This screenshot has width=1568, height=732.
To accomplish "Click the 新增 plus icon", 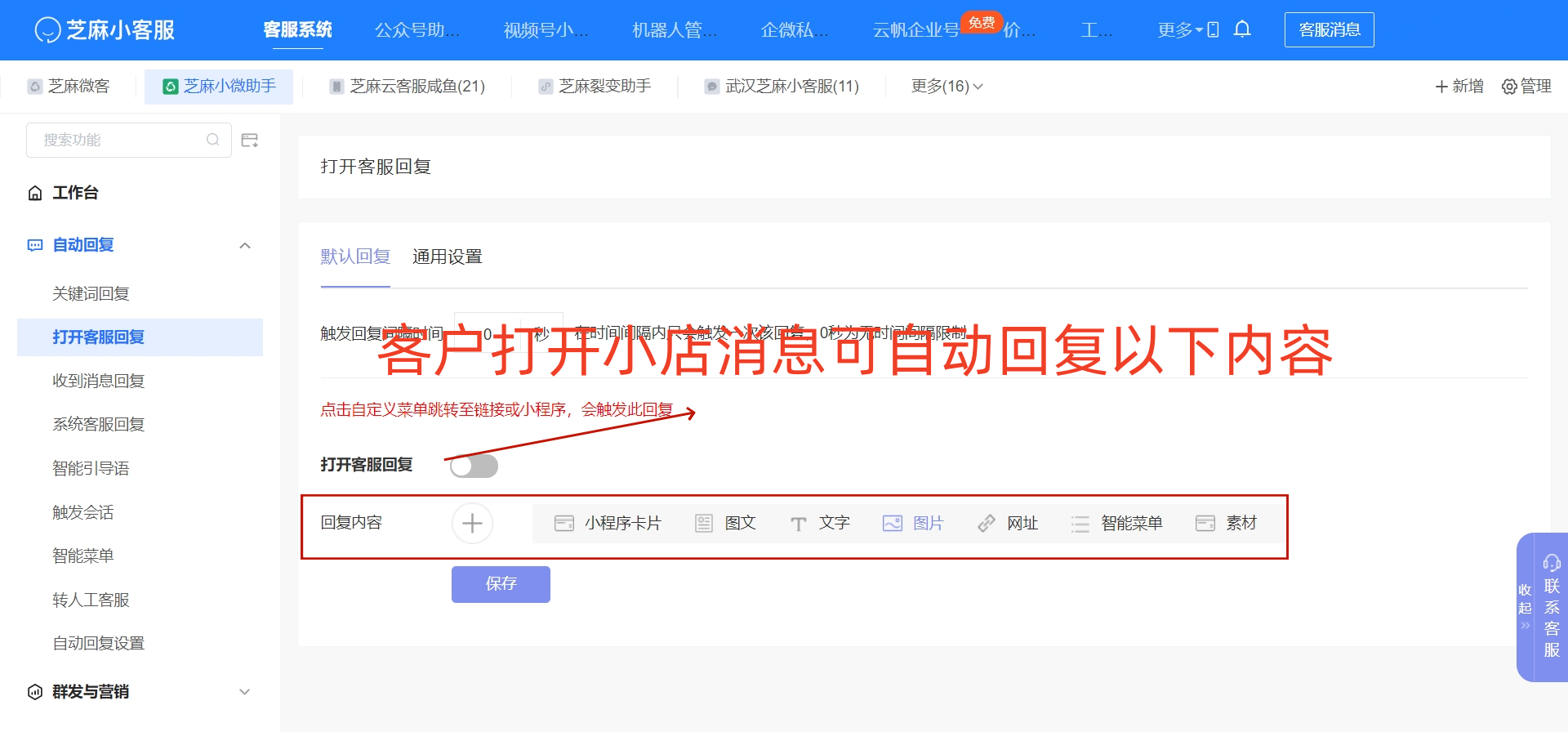I will pyautogui.click(x=1441, y=87).
